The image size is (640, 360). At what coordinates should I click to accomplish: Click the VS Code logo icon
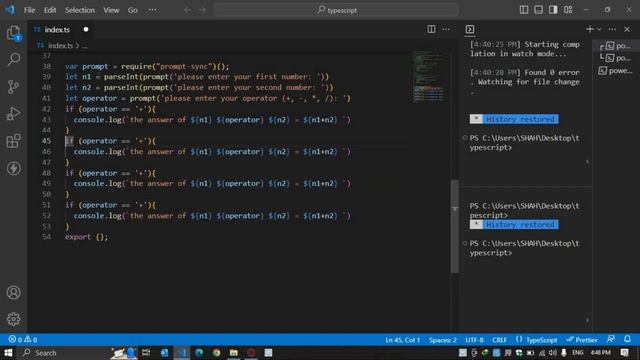point(10,10)
